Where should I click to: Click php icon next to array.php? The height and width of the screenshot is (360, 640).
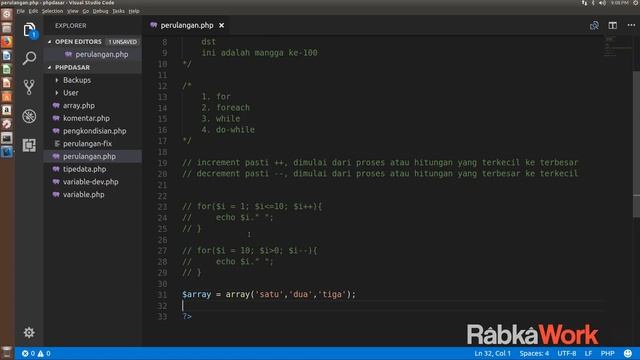point(56,105)
